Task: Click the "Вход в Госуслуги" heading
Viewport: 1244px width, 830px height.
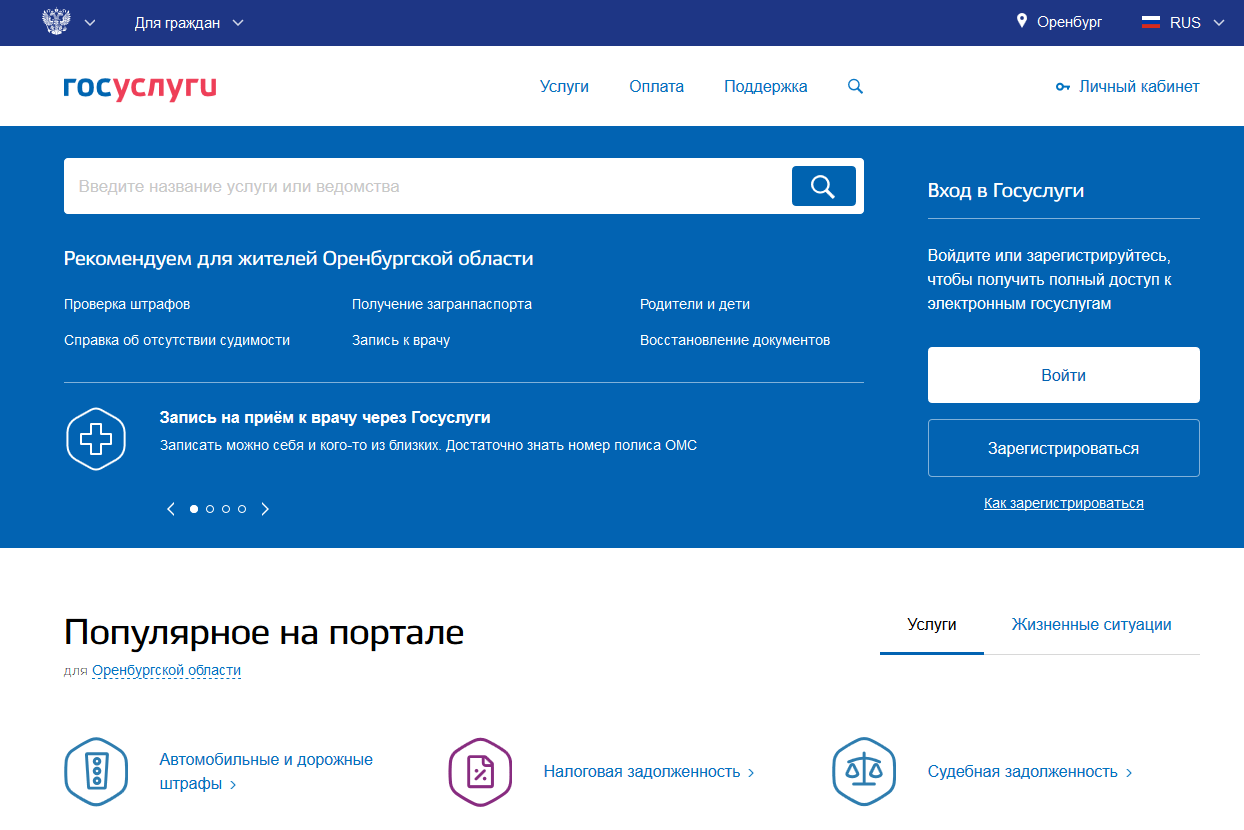Action: pyautogui.click(x=1006, y=191)
